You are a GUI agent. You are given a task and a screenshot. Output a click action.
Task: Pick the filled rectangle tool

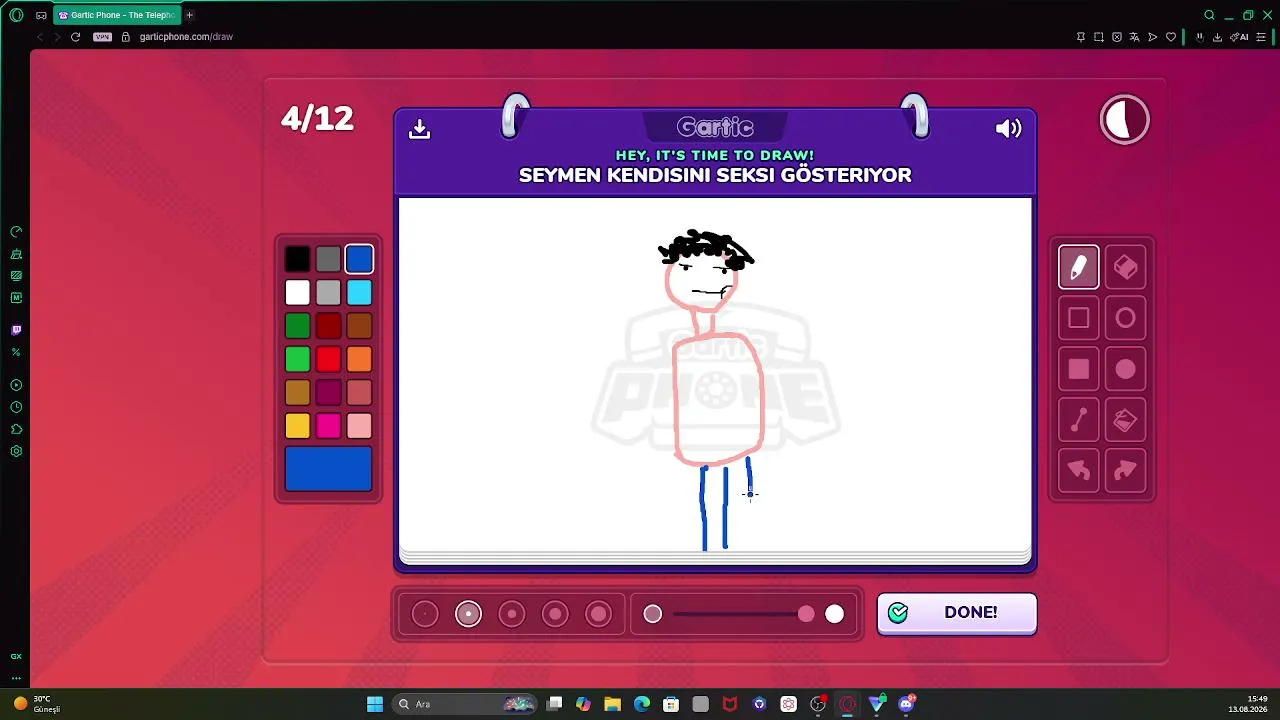tap(1078, 369)
